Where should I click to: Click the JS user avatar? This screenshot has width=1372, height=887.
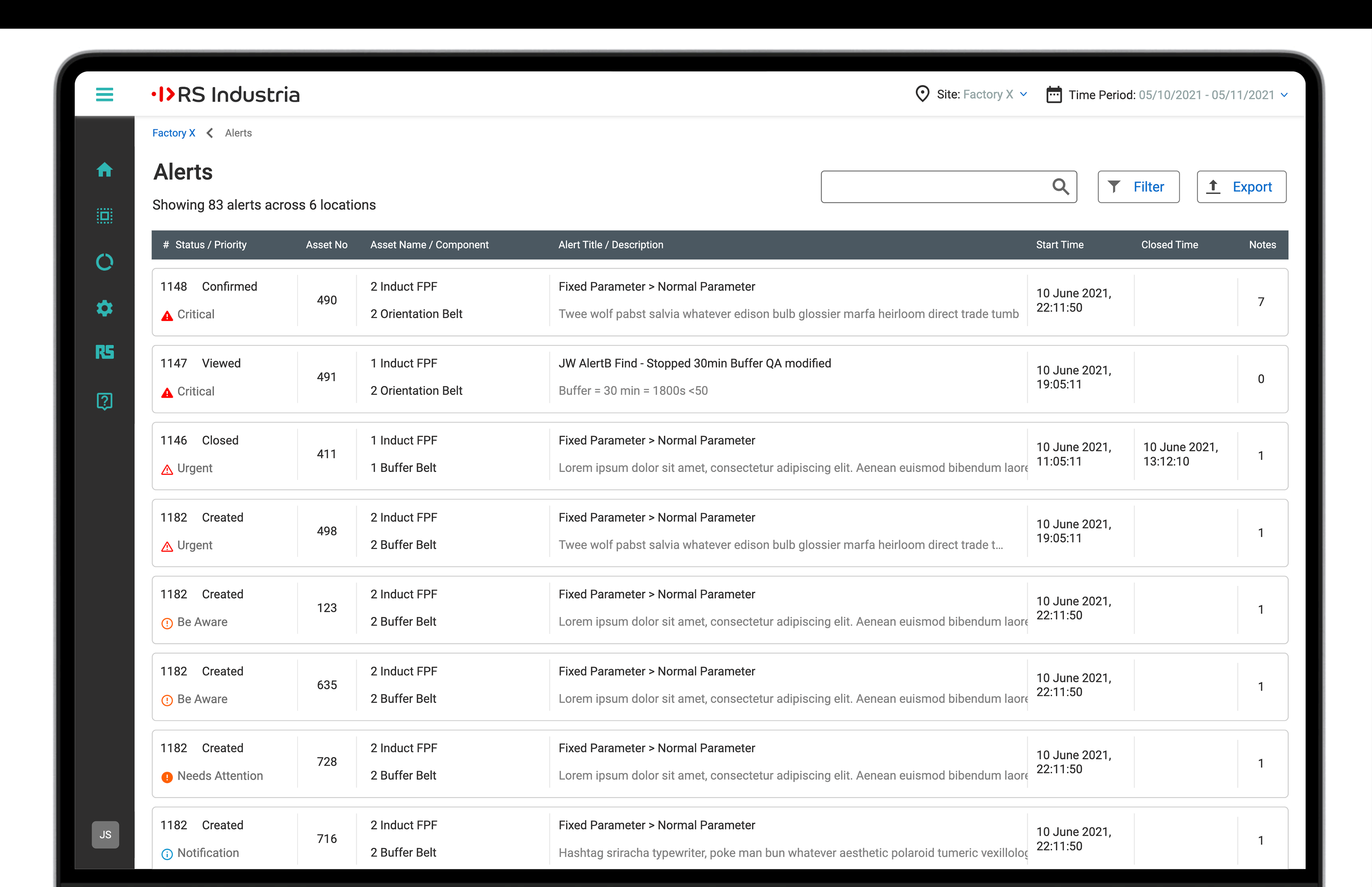(105, 834)
